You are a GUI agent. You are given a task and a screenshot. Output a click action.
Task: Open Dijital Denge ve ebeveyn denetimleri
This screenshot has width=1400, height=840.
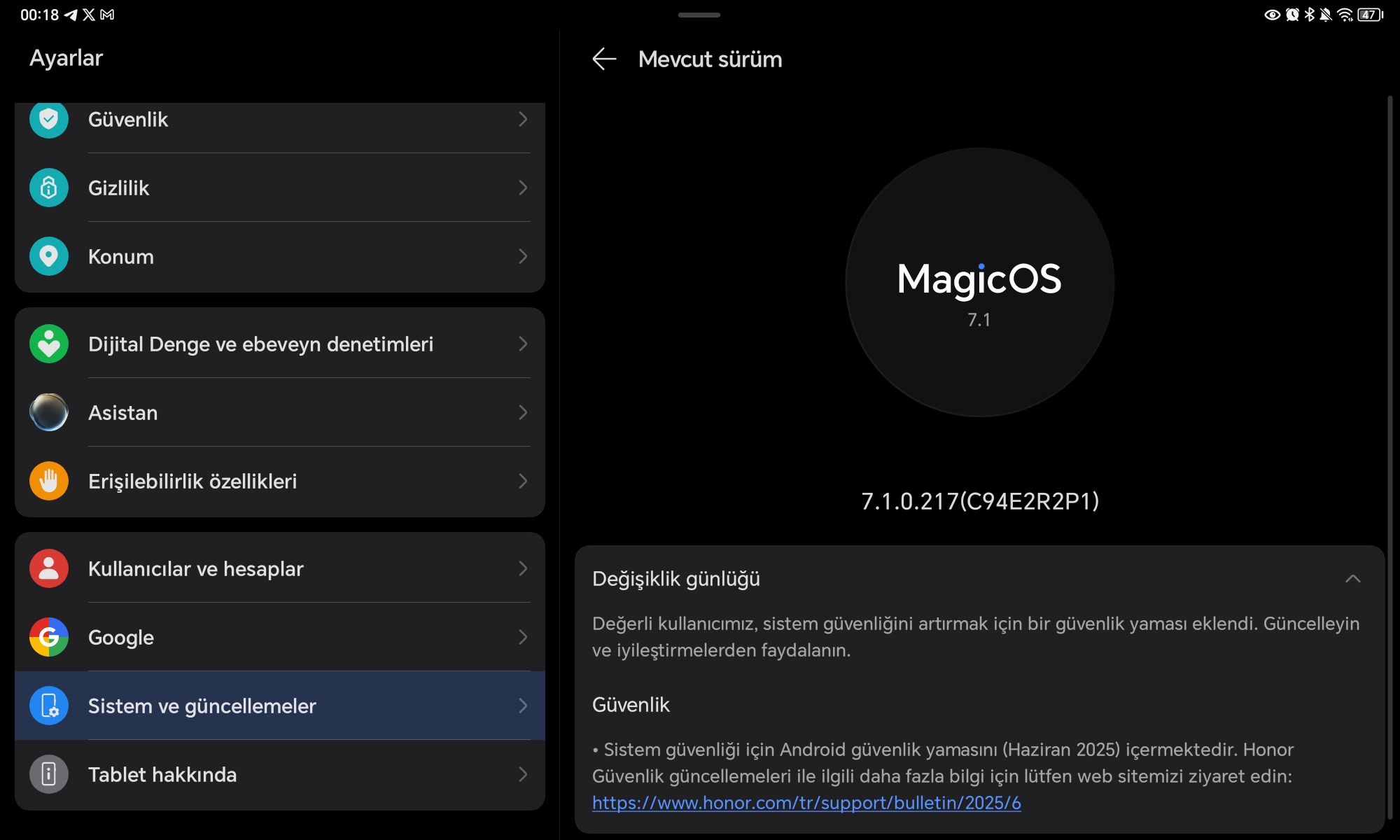pyautogui.click(x=280, y=344)
